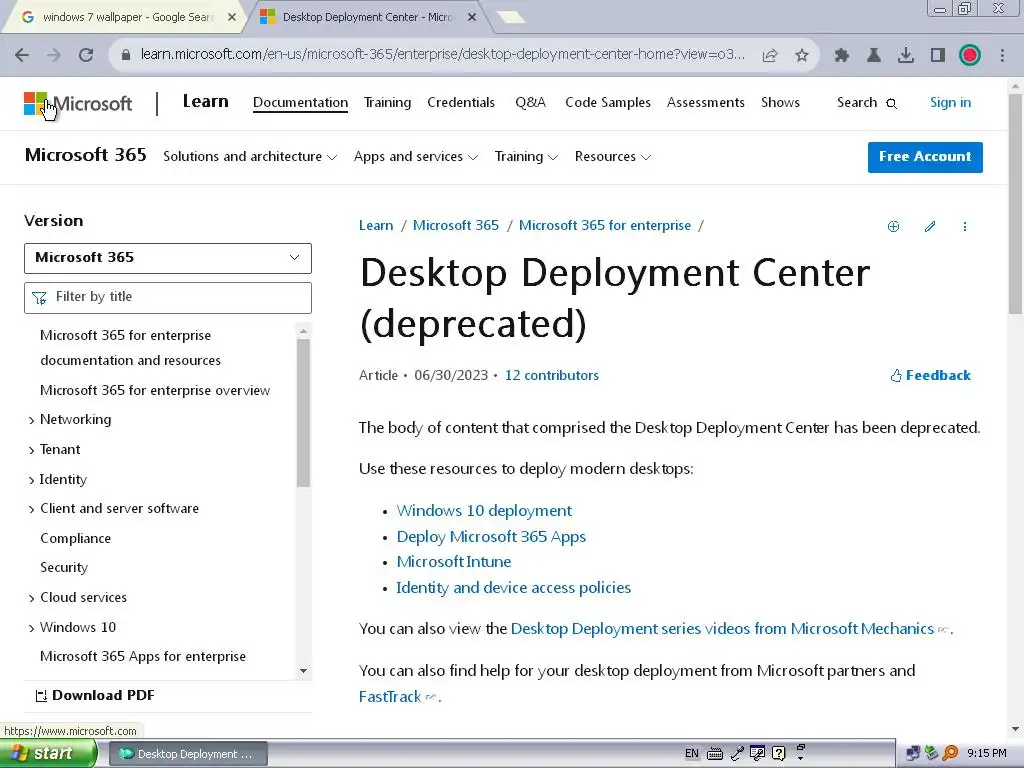
Task: Open the Compliance tree item
Action: pyautogui.click(x=76, y=539)
